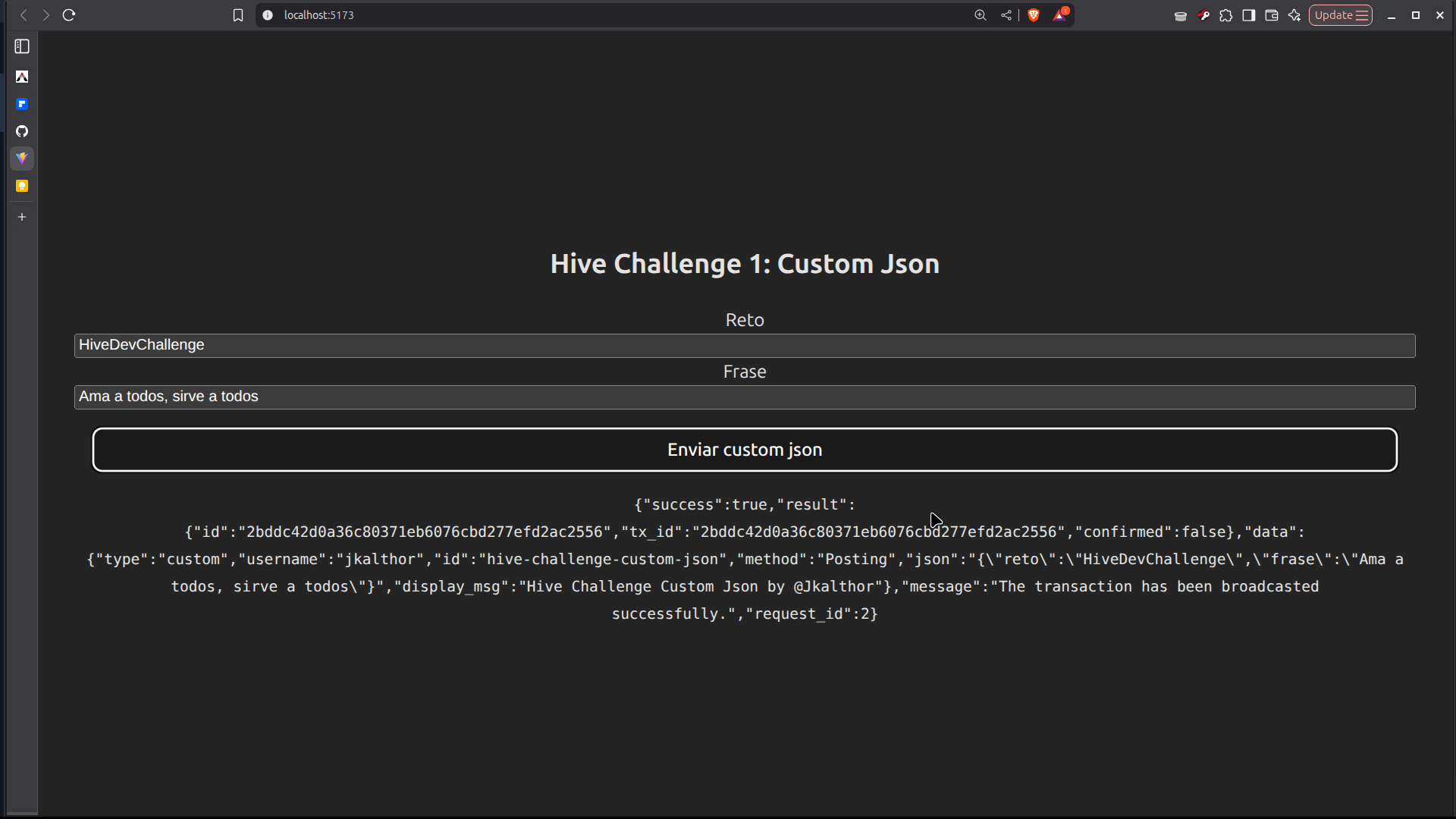Click the Frase input field
The height and width of the screenshot is (819, 1456).
coord(745,397)
